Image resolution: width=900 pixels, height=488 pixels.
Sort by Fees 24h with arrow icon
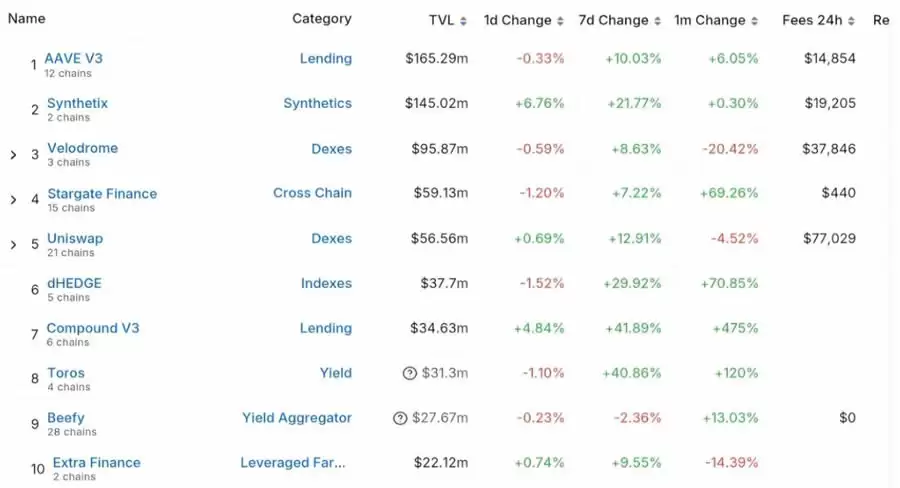[x=852, y=21]
